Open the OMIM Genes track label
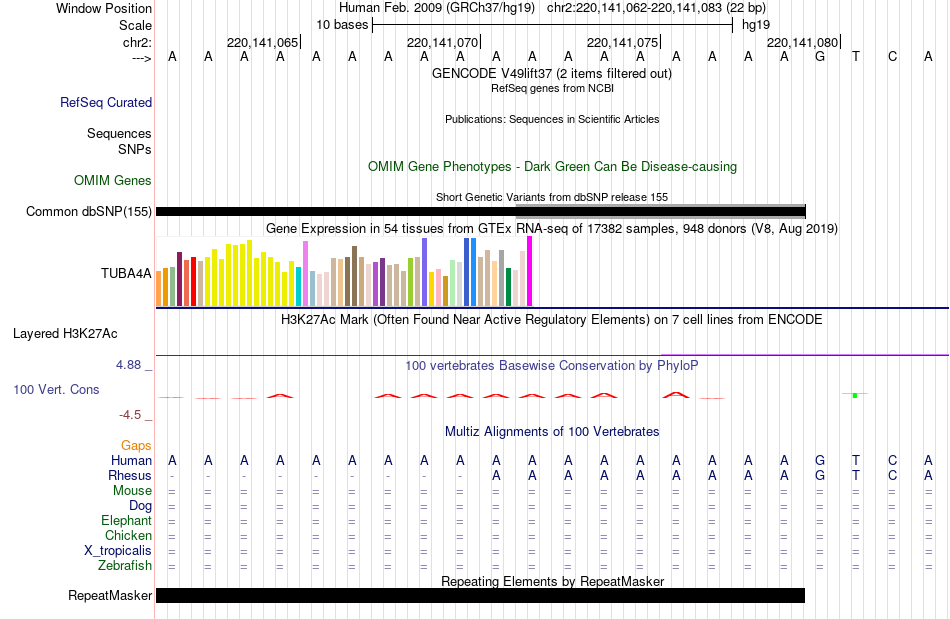The width and height of the screenshot is (950, 619). tap(113, 180)
